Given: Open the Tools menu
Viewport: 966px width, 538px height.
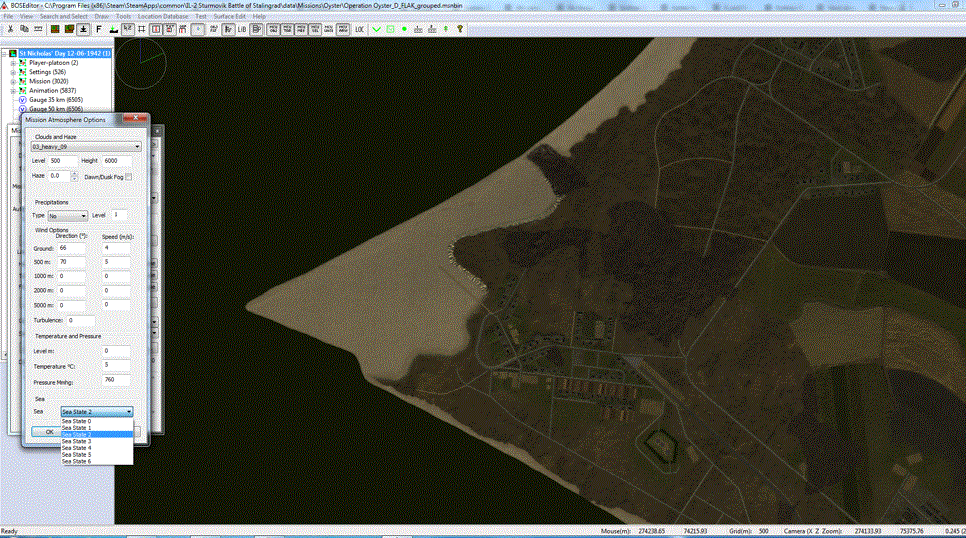Looking at the screenshot, I should click(x=123, y=17).
